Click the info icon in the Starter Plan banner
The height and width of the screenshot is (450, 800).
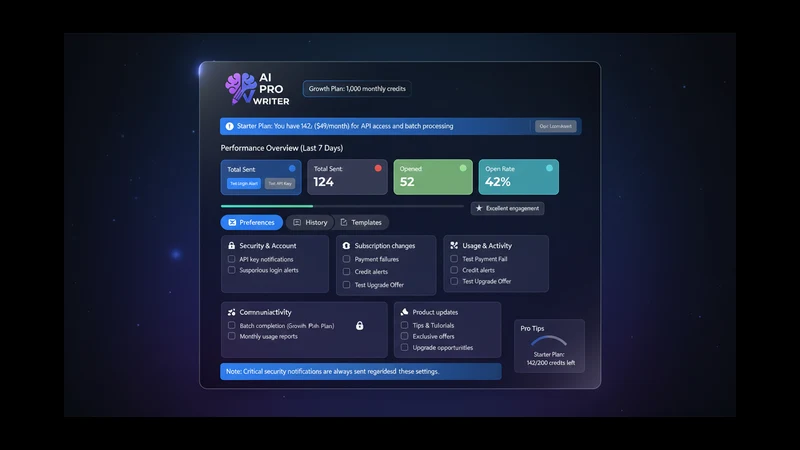coord(230,126)
